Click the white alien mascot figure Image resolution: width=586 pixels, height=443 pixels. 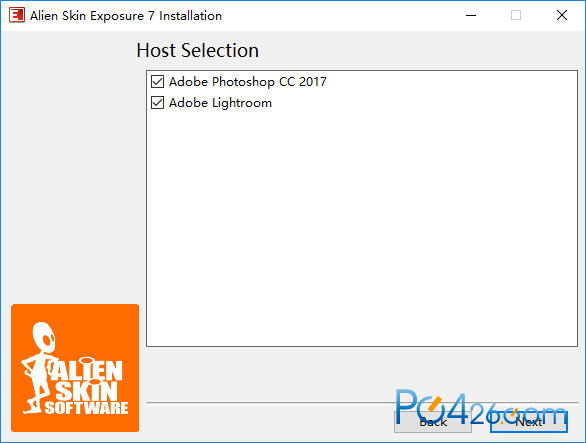[x=40, y=367]
